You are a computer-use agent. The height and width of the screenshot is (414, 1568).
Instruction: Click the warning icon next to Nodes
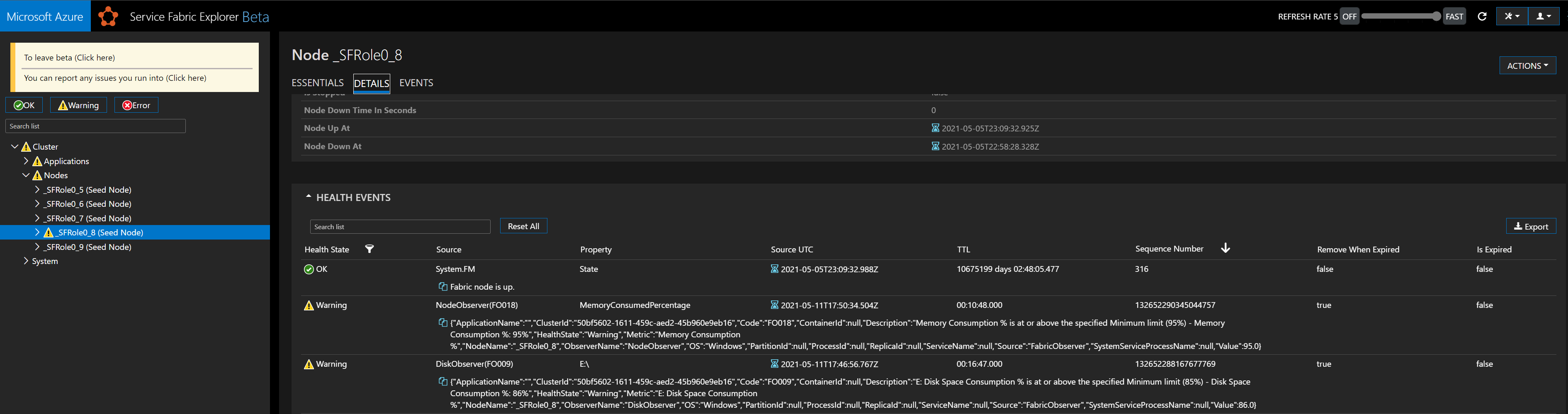[x=37, y=175]
